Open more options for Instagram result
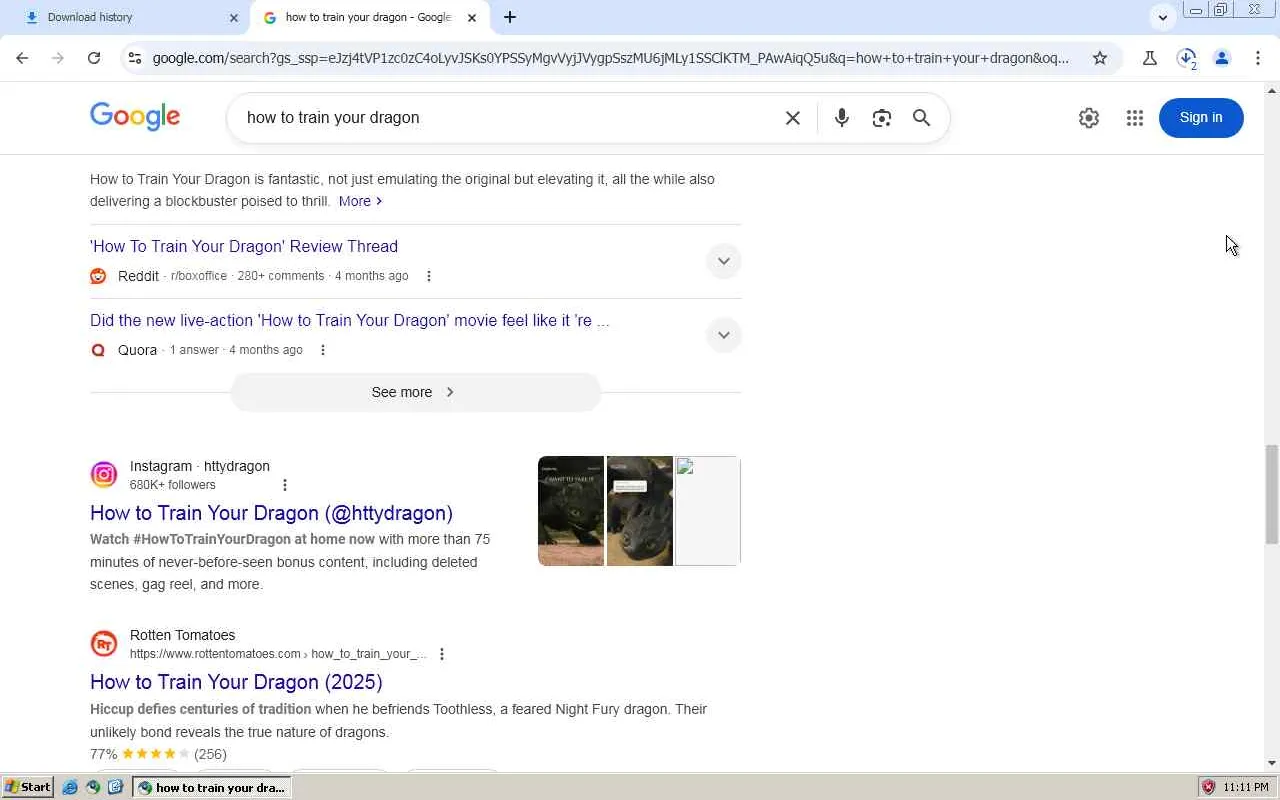The height and width of the screenshot is (800, 1280). [x=285, y=485]
